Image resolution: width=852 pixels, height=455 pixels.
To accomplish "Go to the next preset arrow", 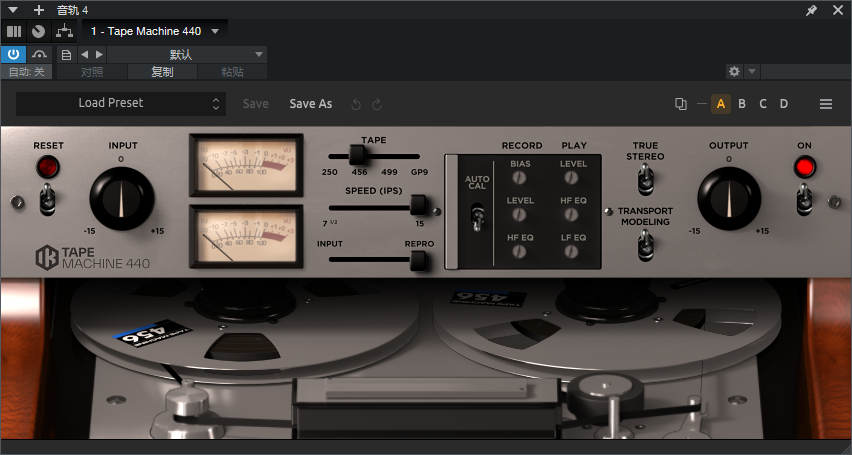I will coord(99,54).
